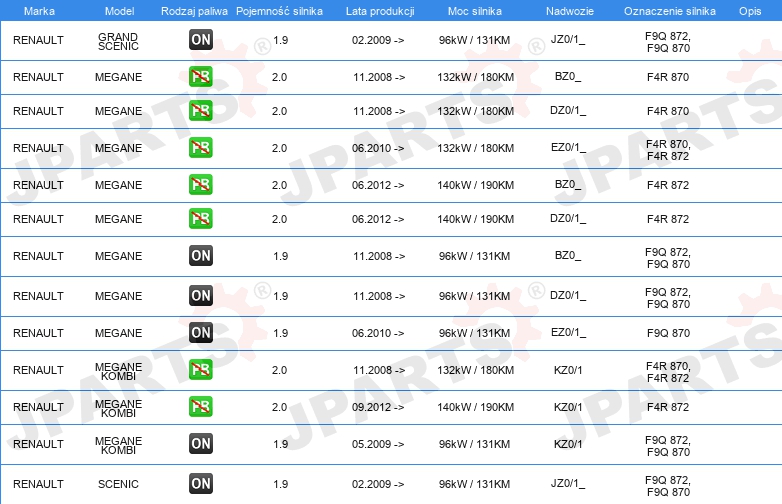Click the Lata produkcji column header
The image size is (782, 504).
(x=380, y=11)
